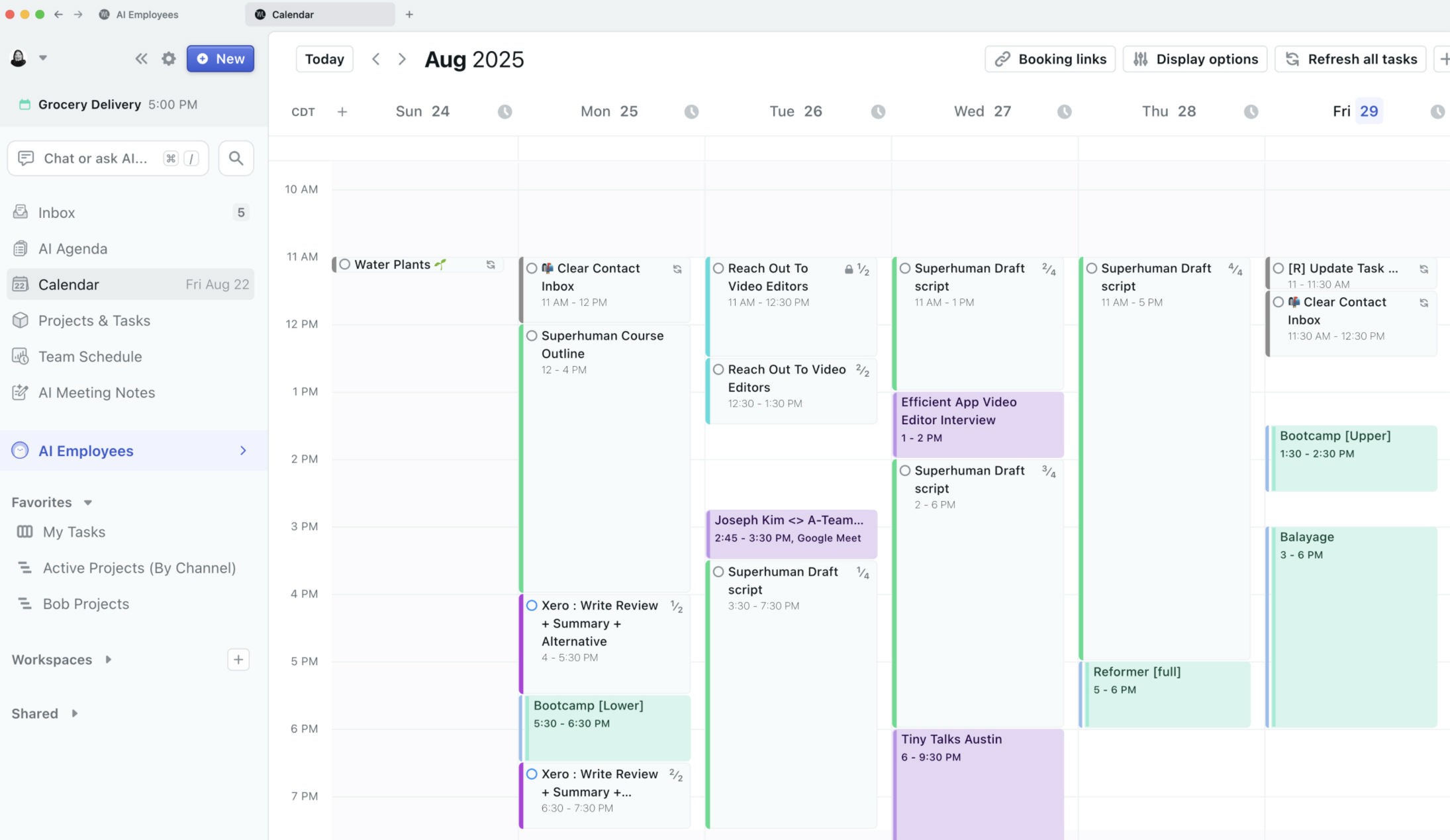Screen dimensions: 1450x840
Task: Check off Reach Out To Video Editors 11 AM task
Action: point(718,269)
